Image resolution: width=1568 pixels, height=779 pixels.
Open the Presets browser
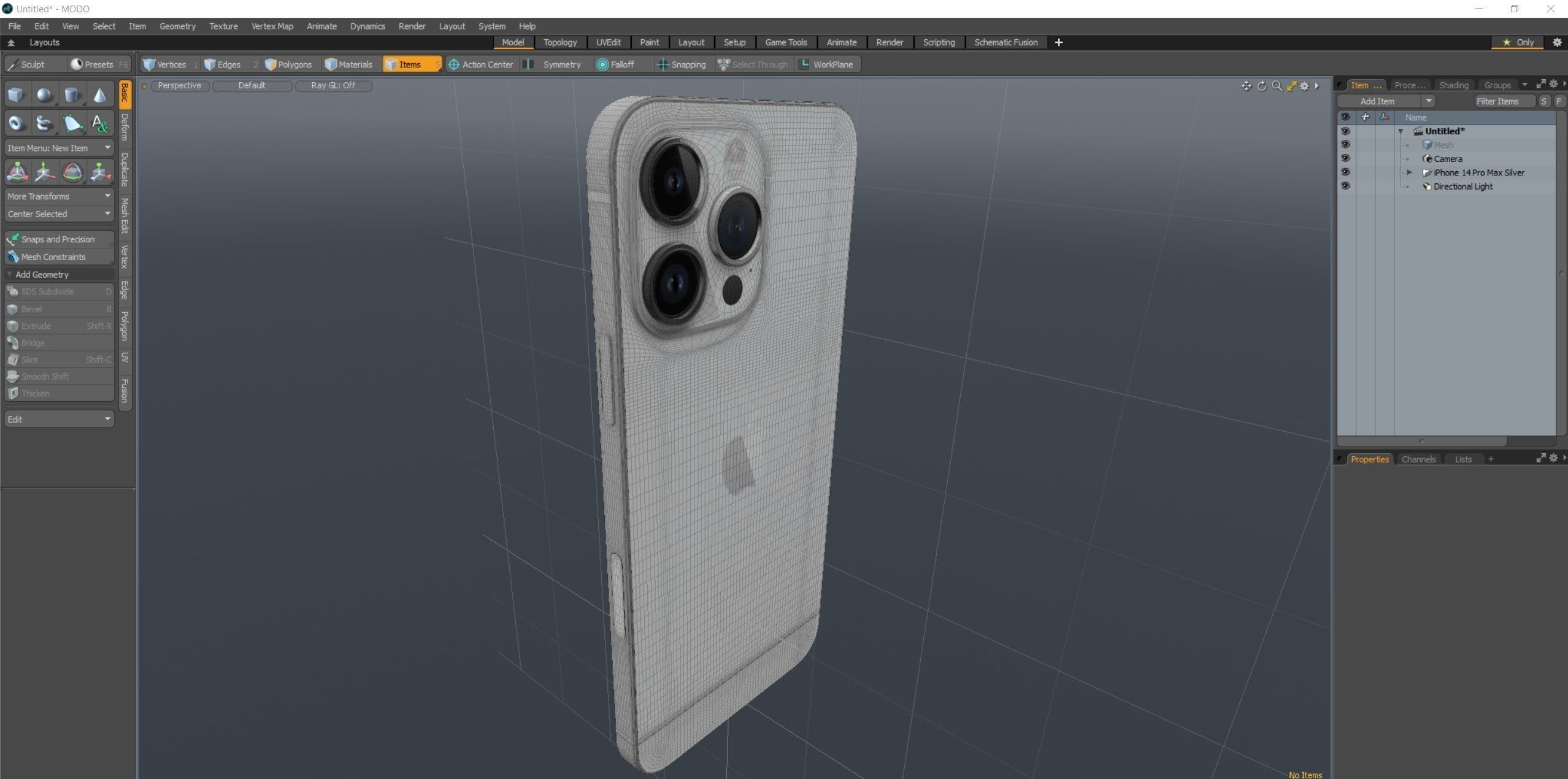tap(99, 64)
